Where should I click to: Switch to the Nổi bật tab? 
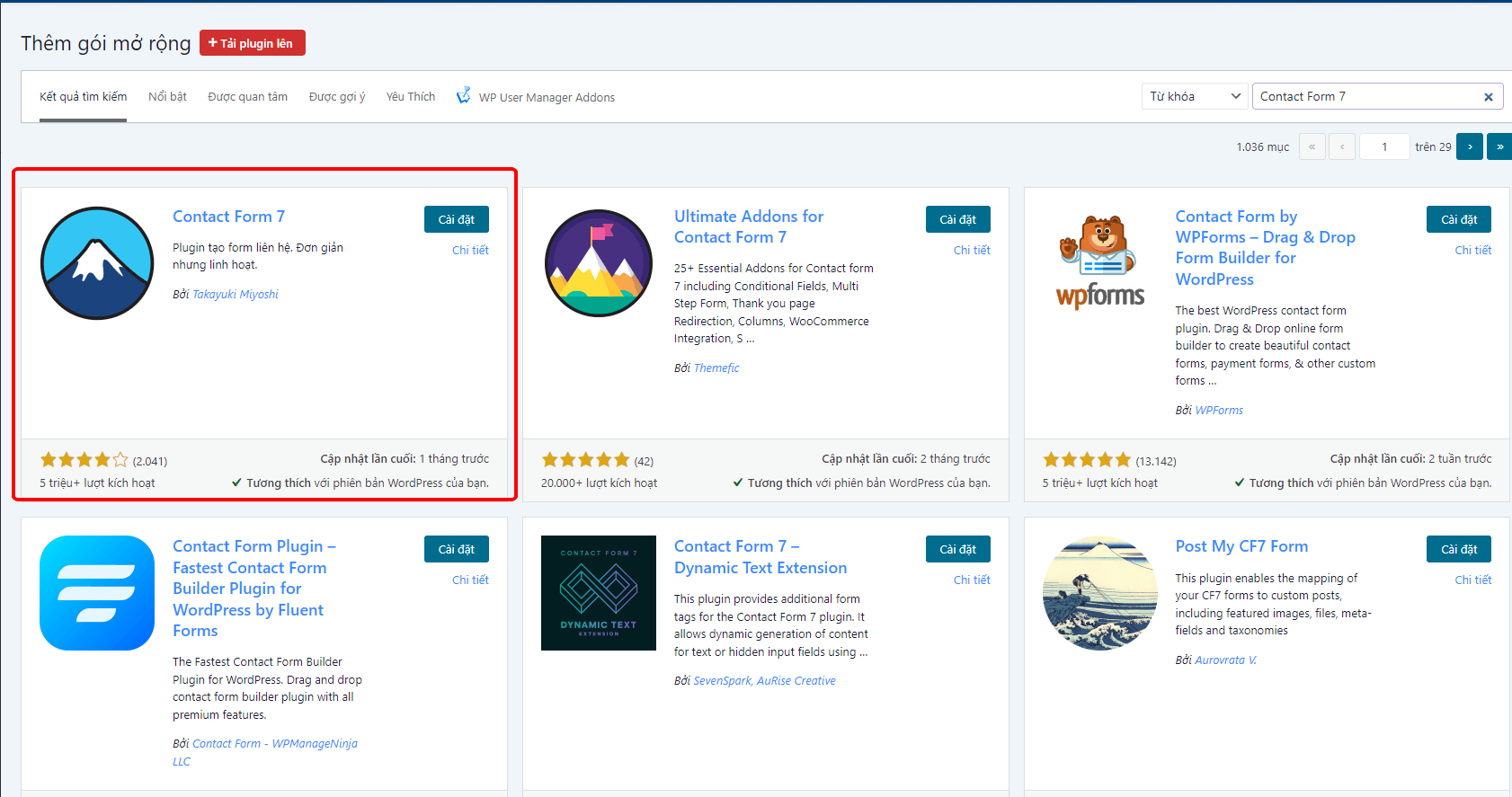click(x=167, y=96)
